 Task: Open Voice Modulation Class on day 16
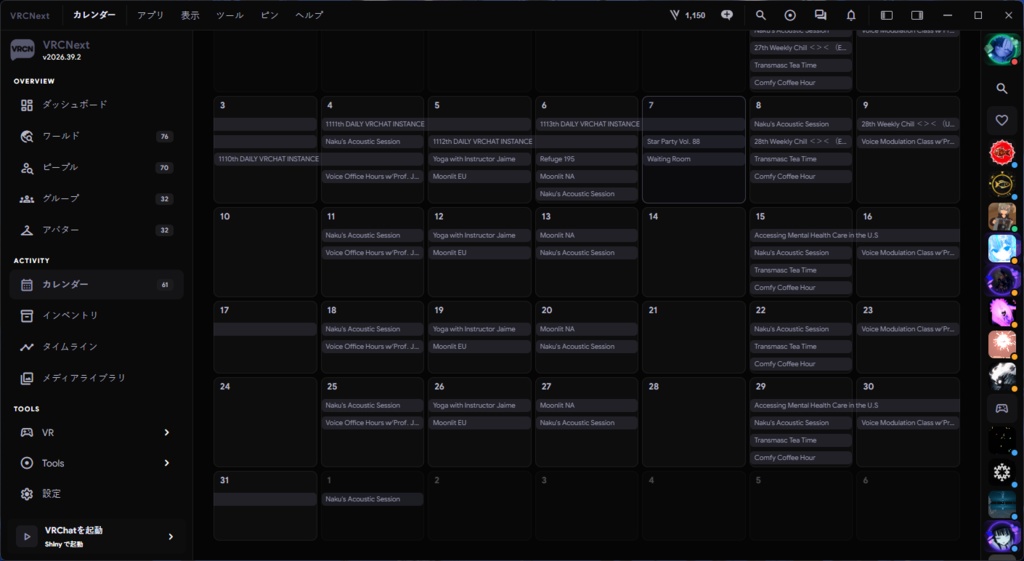click(908, 253)
